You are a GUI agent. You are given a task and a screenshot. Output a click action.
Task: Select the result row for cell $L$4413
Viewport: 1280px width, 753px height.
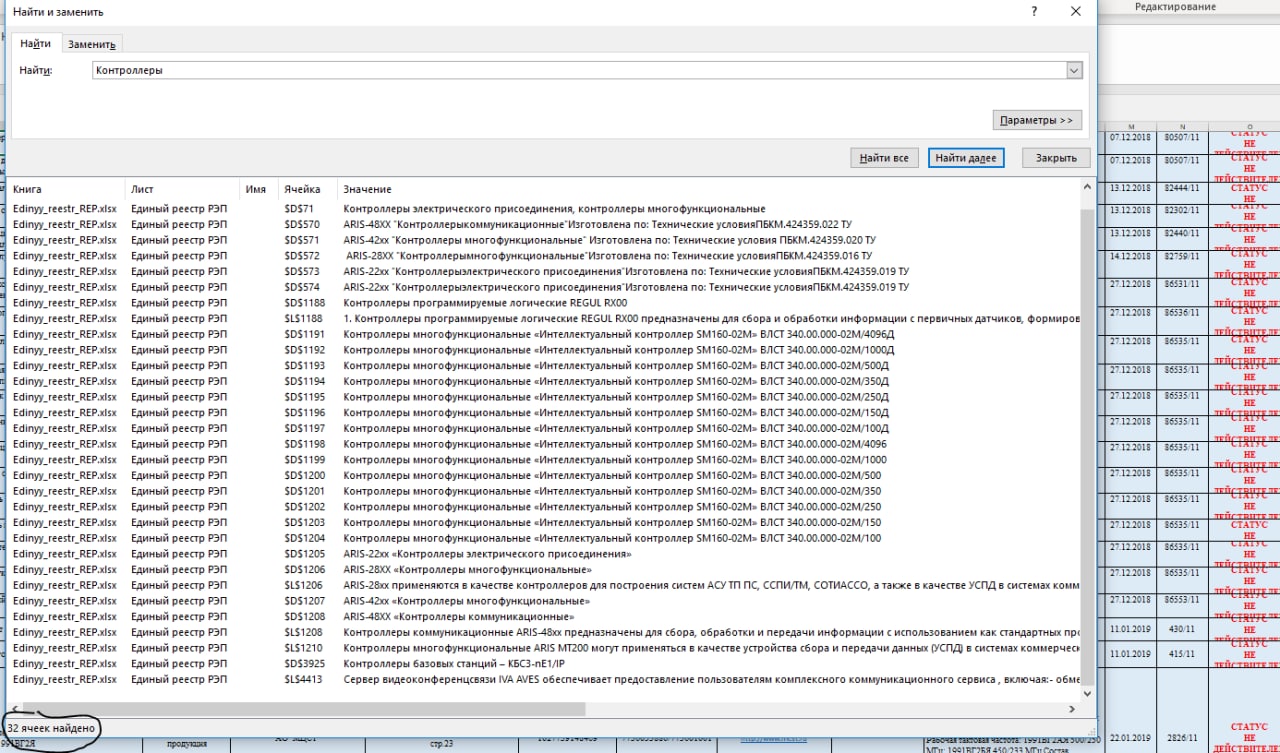tap(545, 679)
